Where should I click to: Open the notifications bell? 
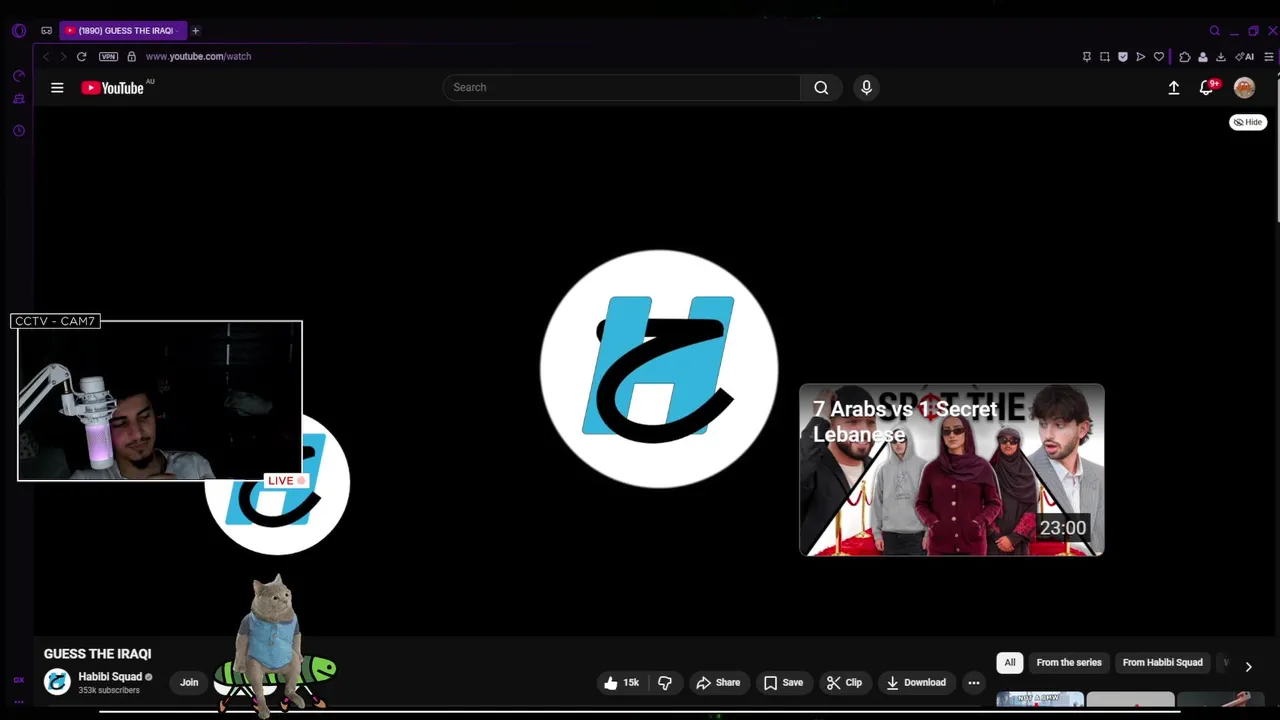click(x=1207, y=88)
